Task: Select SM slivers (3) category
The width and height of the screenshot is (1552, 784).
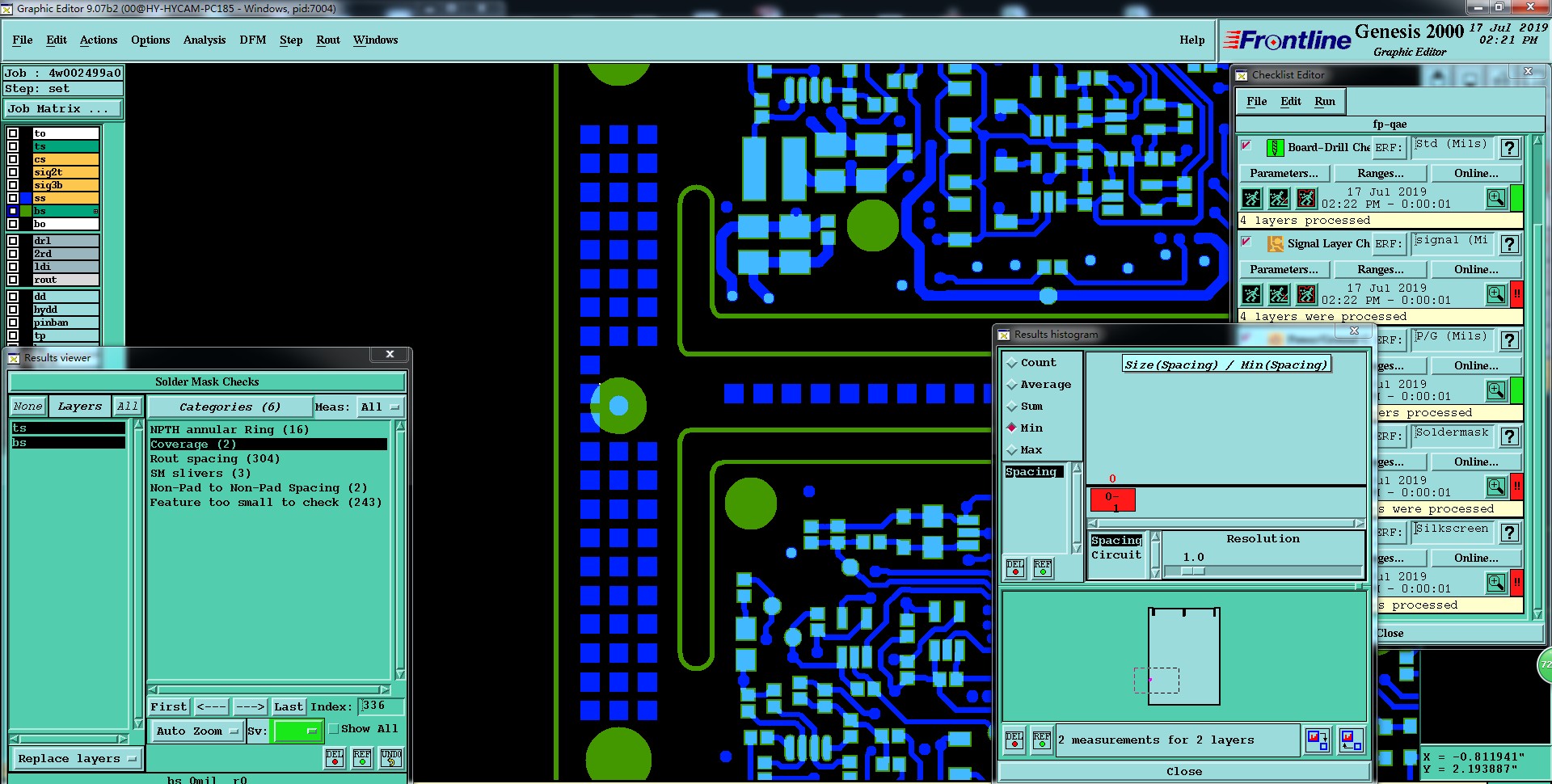Action: (200, 474)
